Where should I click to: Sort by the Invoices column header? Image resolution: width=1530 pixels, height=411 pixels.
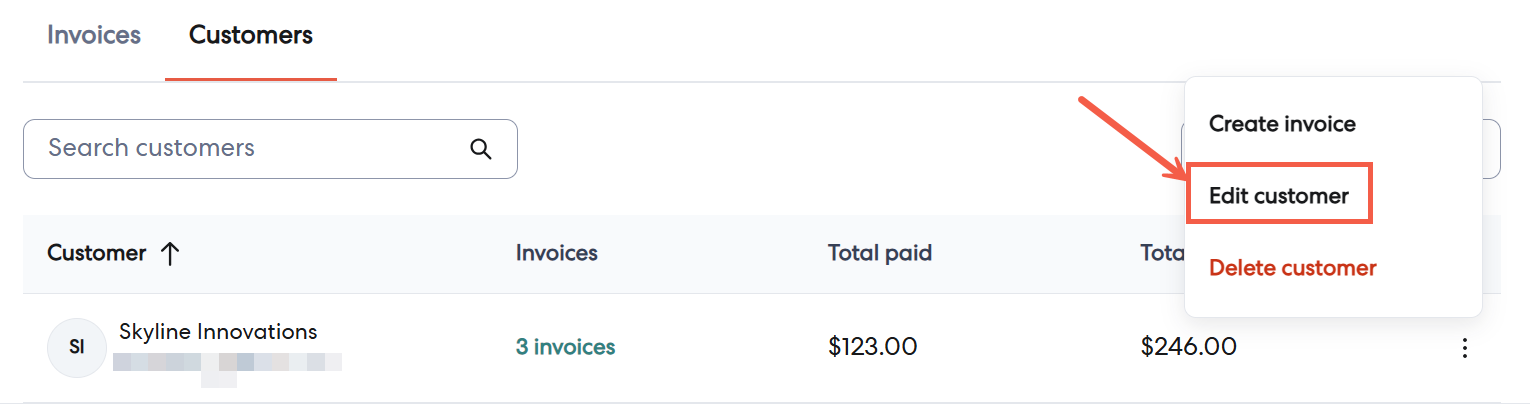(556, 254)
